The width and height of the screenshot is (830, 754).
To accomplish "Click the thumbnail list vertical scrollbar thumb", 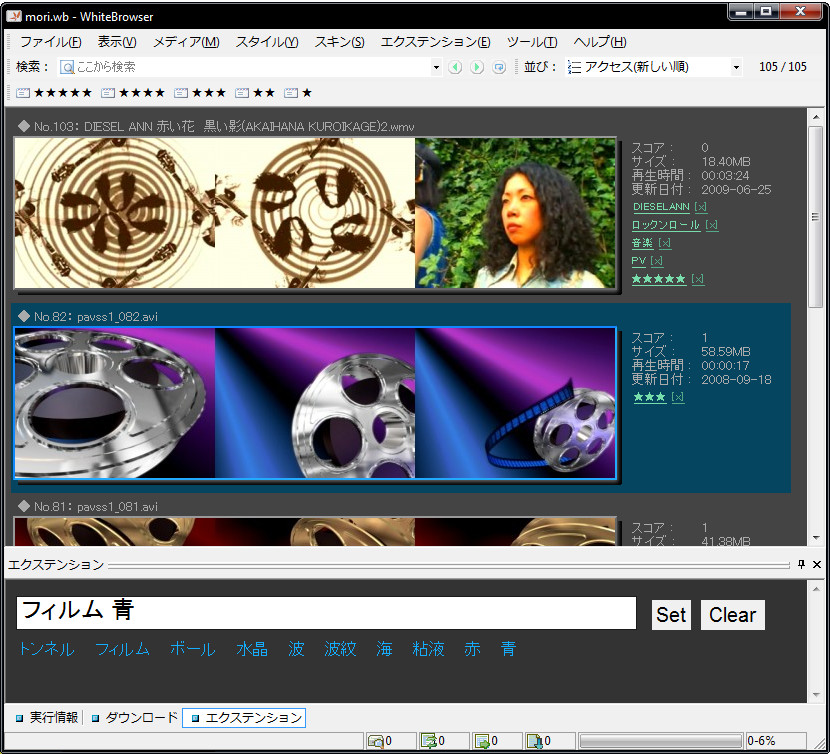I will 815,216.
